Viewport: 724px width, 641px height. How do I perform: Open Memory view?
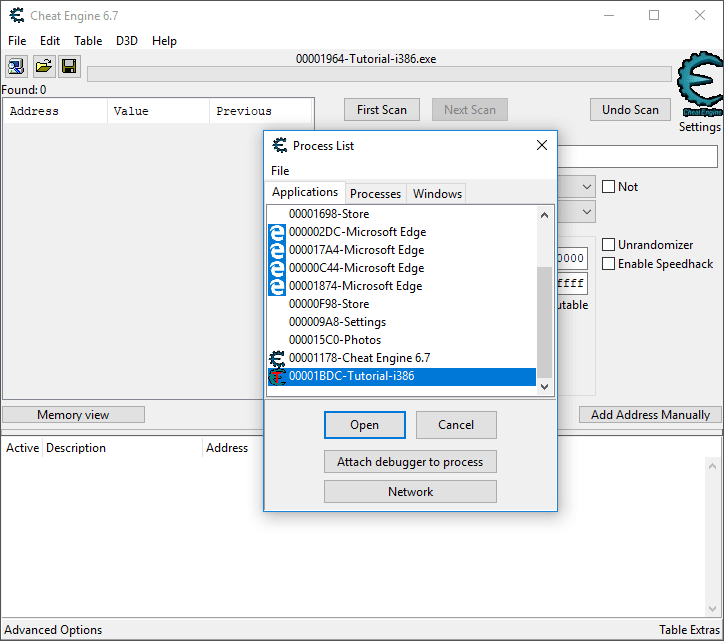[73, 415]
